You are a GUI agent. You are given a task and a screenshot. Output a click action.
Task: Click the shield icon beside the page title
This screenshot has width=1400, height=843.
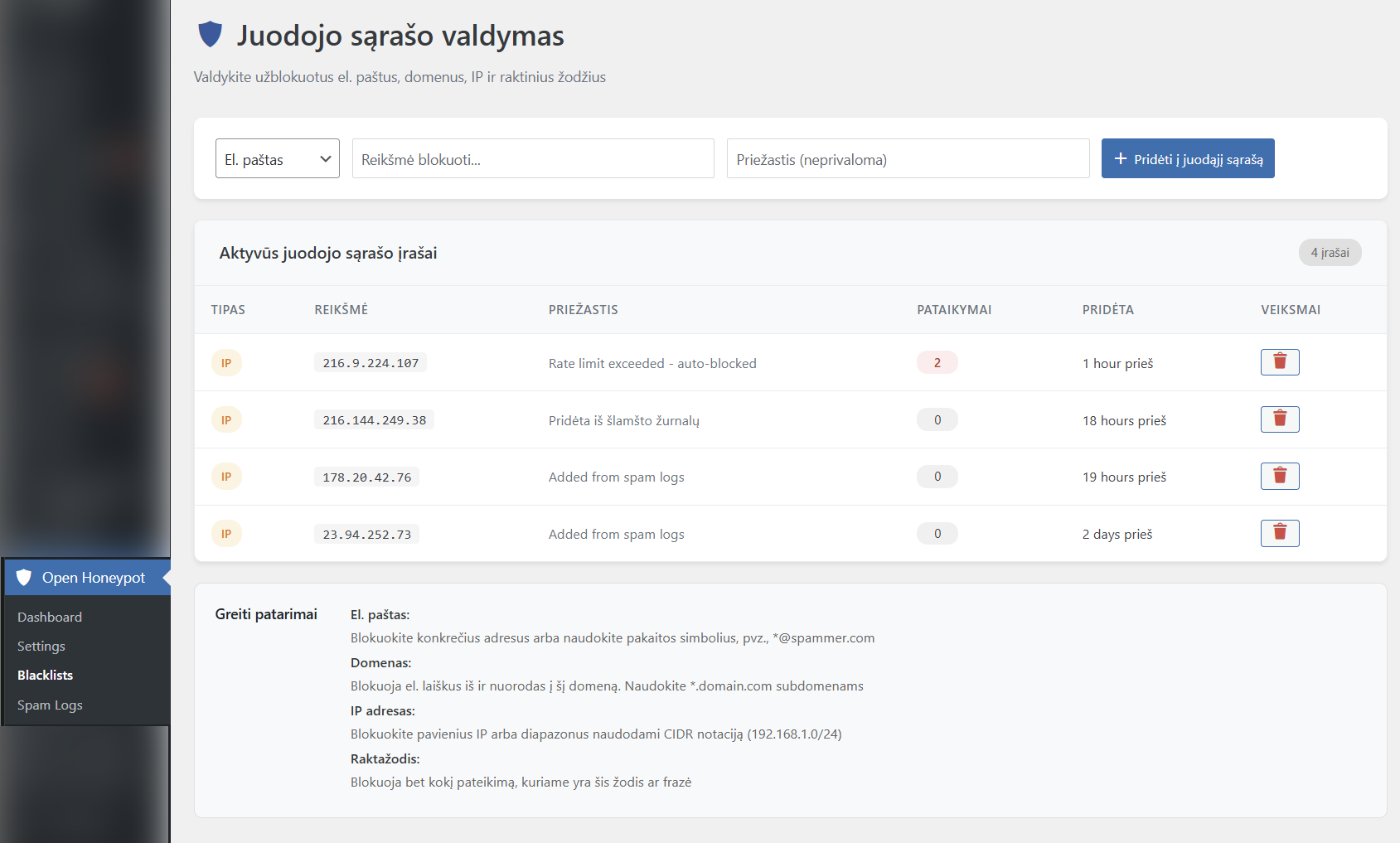point(211,35)
